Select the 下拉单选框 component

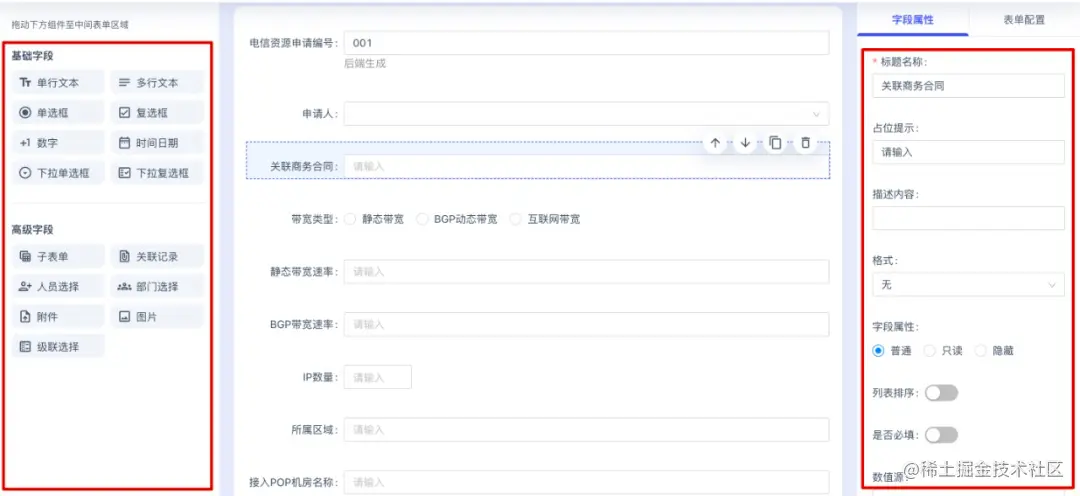coord(59,173)
